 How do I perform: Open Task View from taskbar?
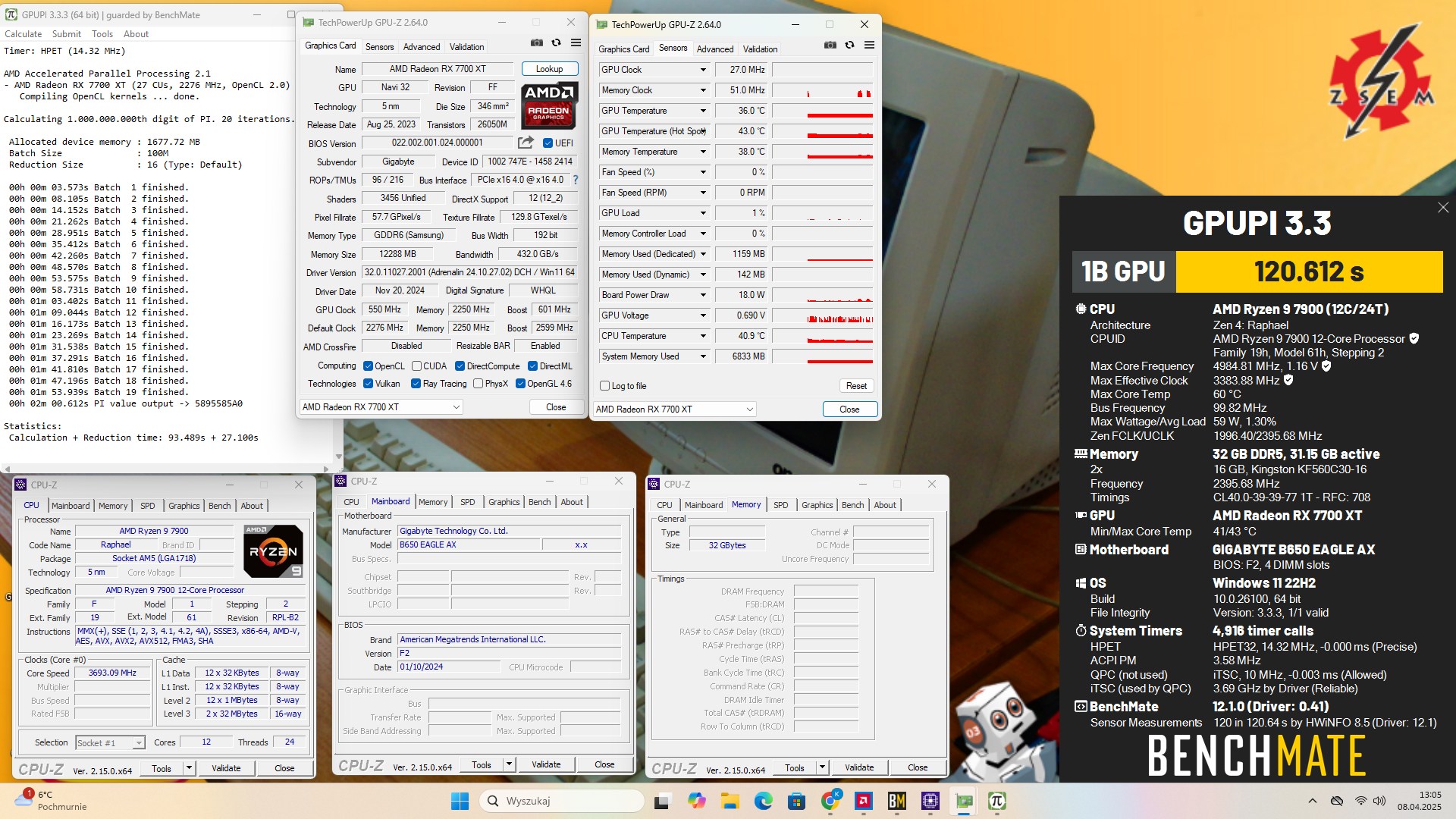662,801
